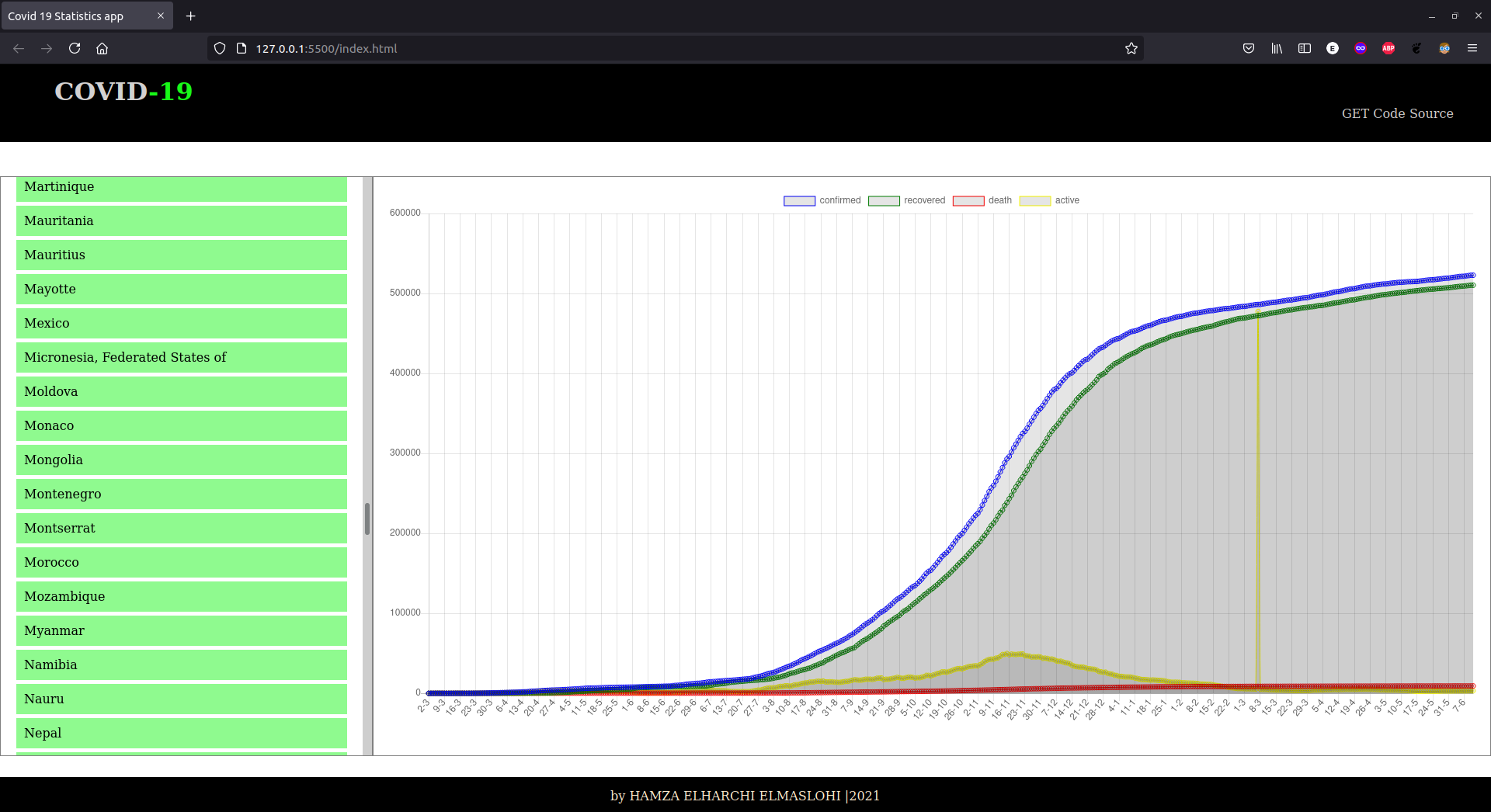This screenshot has height=812, width=1491.
Task: Select Mauritius from the country list
Action: tap(182, 255)
